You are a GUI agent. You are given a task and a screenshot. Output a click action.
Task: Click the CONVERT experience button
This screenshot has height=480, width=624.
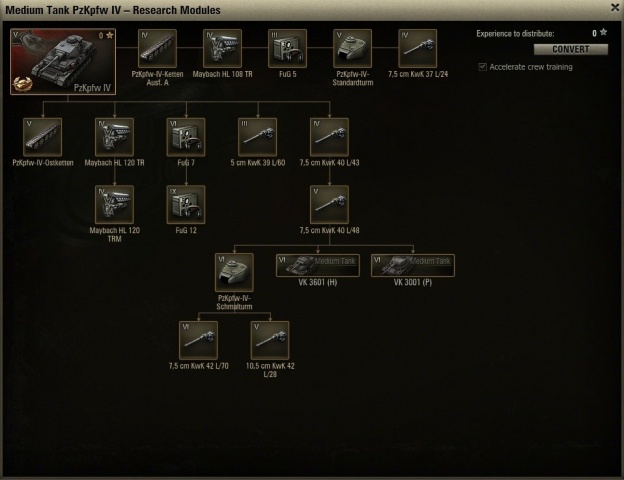coord(571,49)
